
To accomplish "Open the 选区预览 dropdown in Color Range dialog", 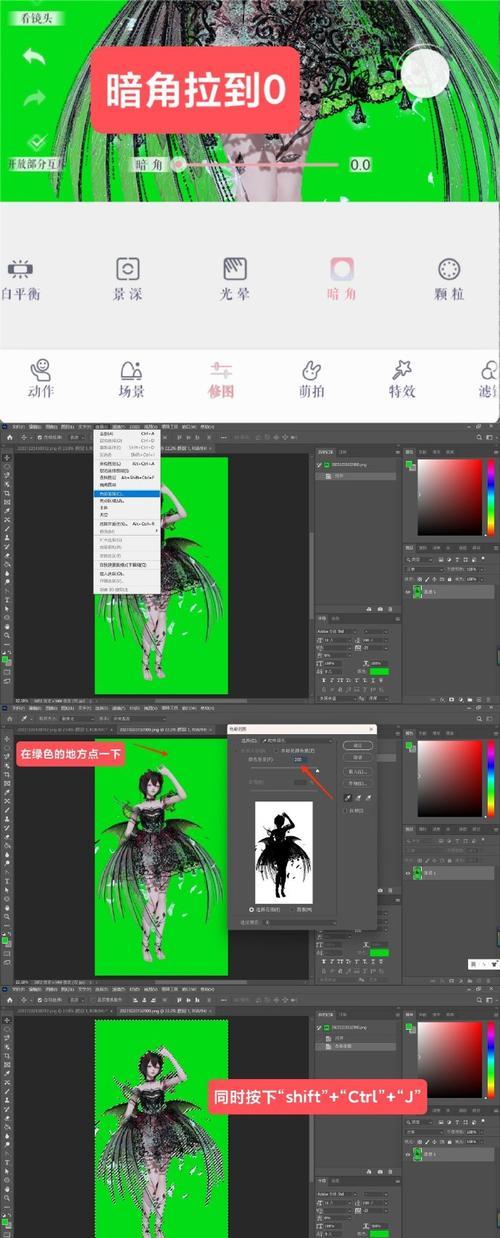I will 300,923.
